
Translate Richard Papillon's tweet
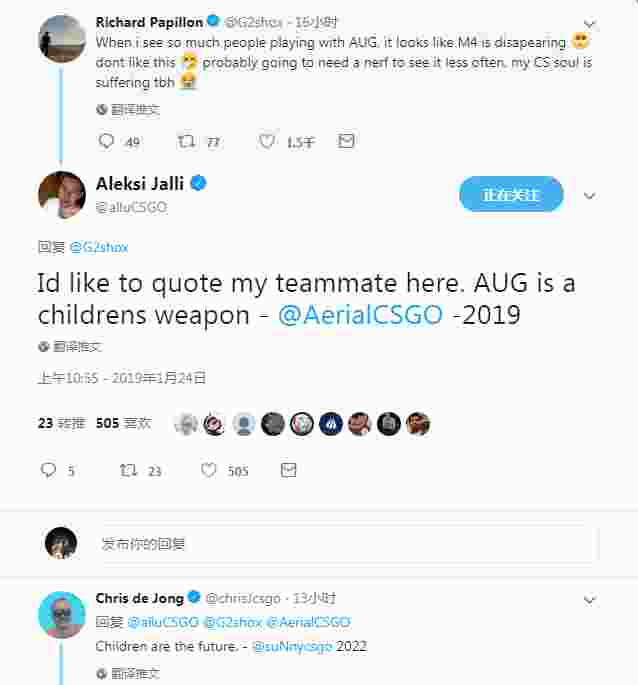coord(128,110)
